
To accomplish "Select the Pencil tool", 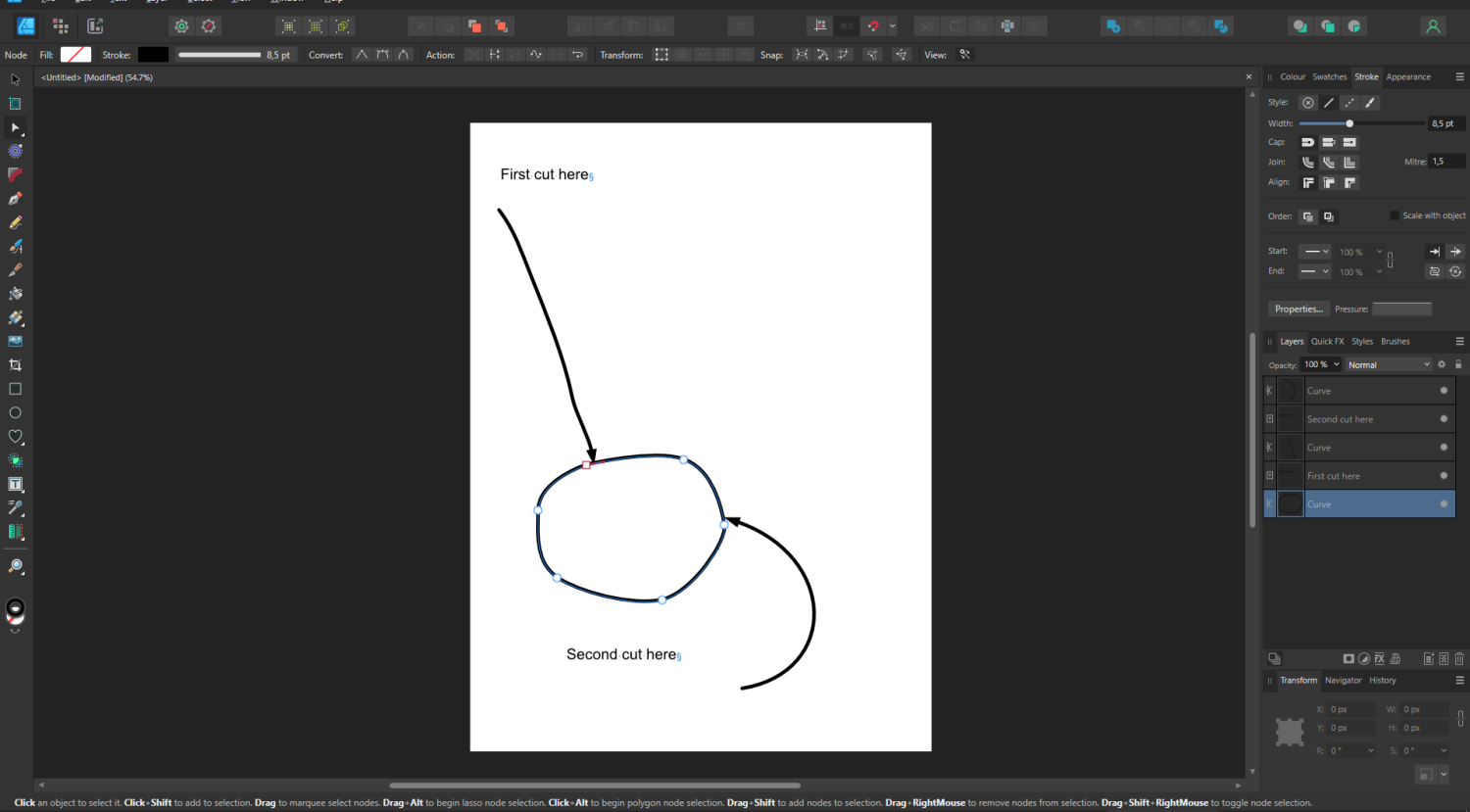I will 15,222.
